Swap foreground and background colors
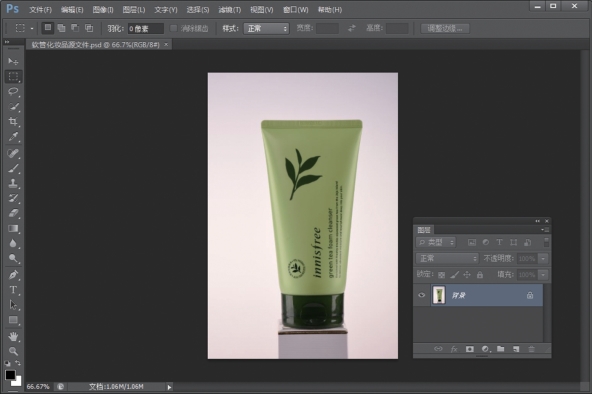This screenshot has height=394, width=592. click(18, 363)
